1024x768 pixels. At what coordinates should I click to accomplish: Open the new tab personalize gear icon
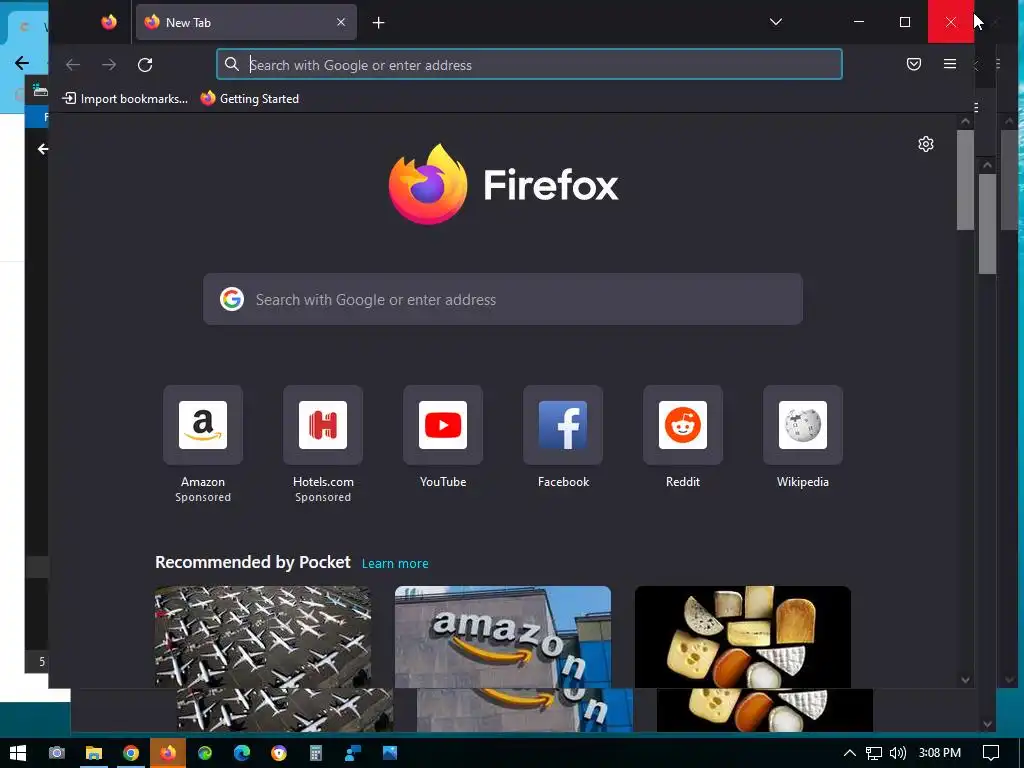coord(925,144)
